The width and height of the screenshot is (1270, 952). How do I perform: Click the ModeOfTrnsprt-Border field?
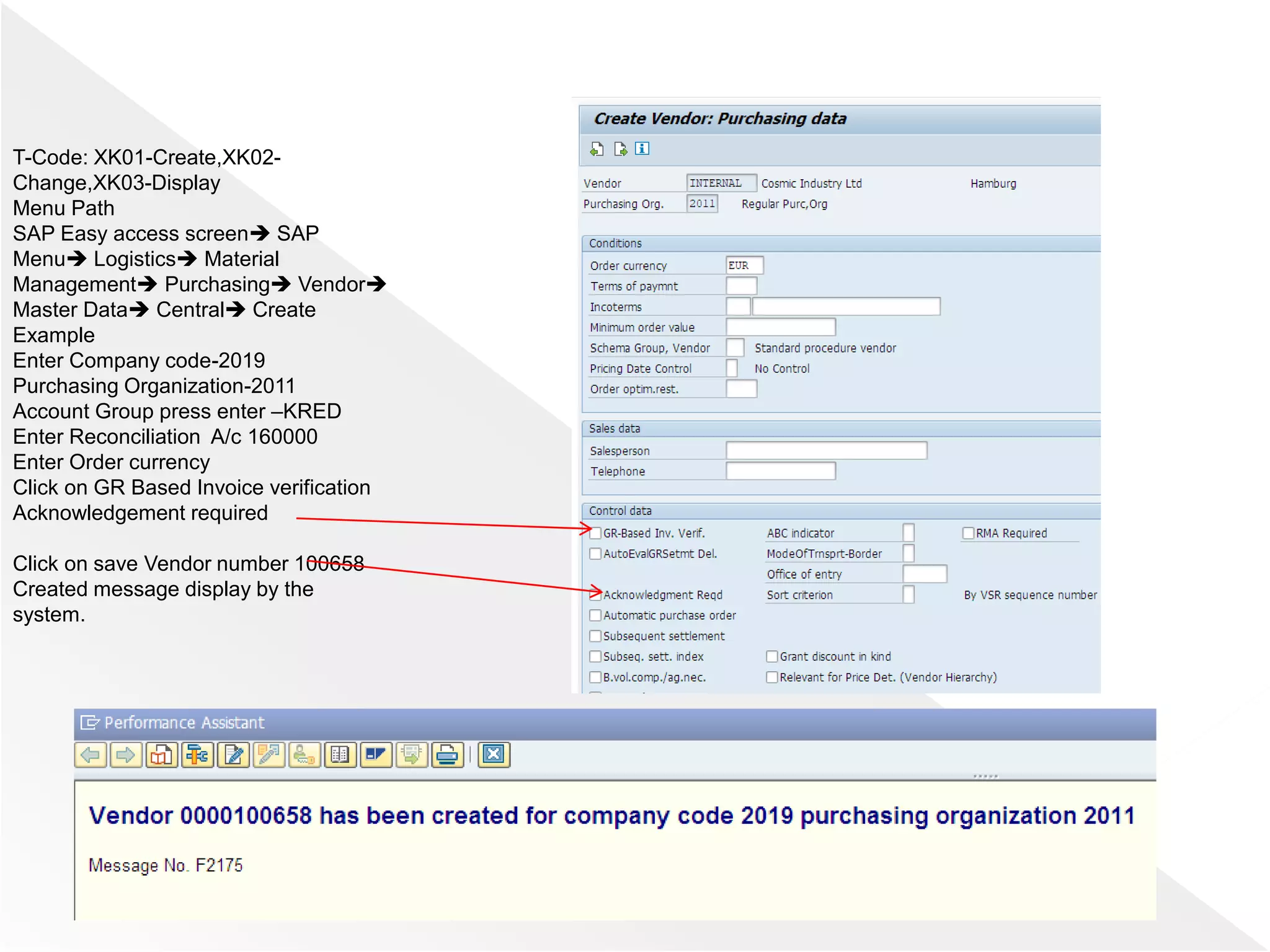point(908,553)
